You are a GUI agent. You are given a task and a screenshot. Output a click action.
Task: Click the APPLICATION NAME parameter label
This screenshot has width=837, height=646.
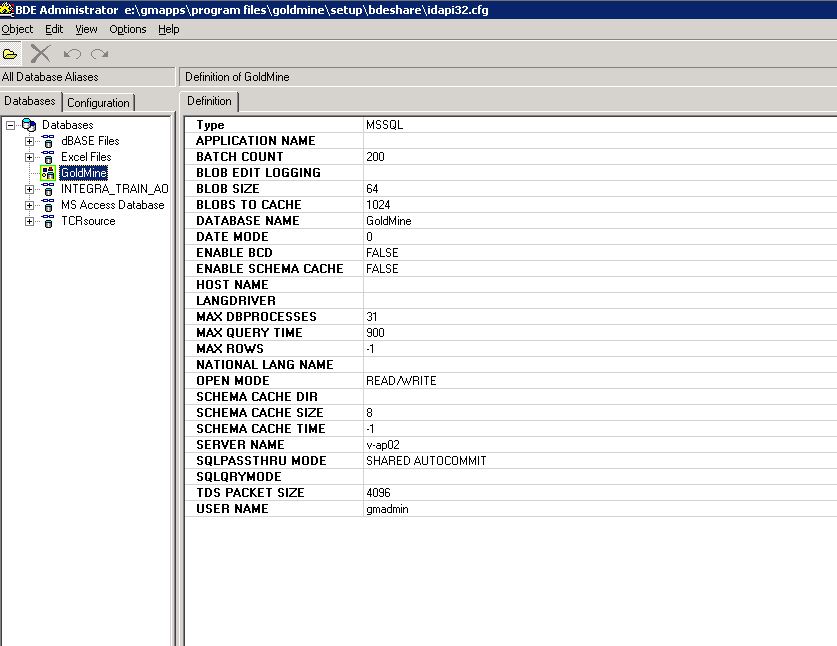pos(256,140)
